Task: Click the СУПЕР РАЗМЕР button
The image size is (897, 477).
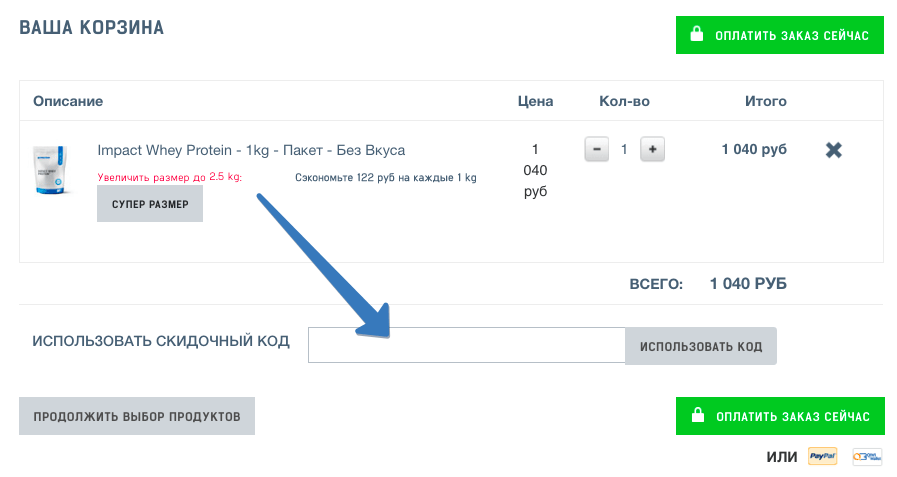Action: (150, 204)
